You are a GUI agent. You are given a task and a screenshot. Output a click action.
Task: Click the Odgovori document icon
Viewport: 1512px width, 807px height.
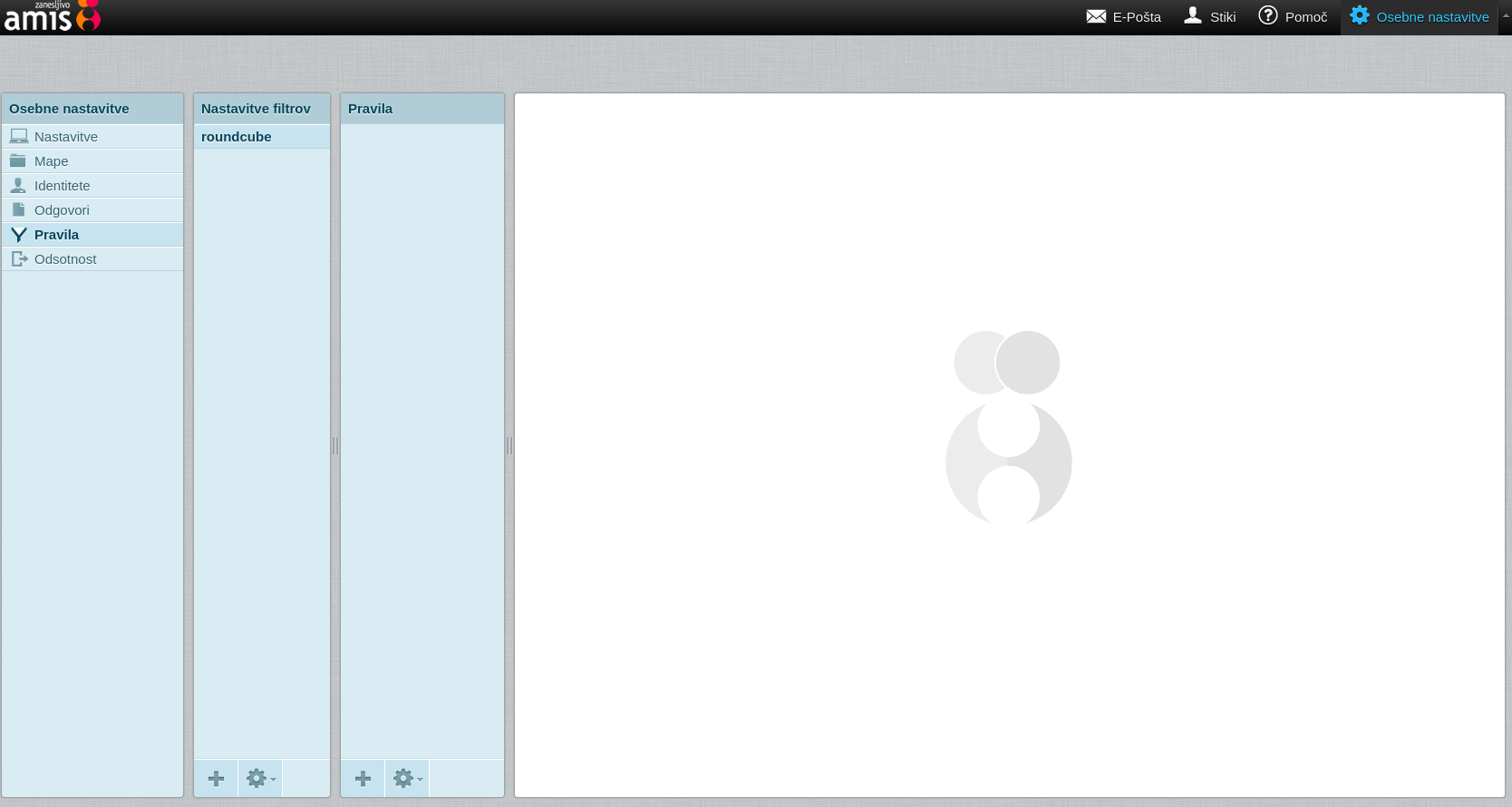(x=18, y=209)
